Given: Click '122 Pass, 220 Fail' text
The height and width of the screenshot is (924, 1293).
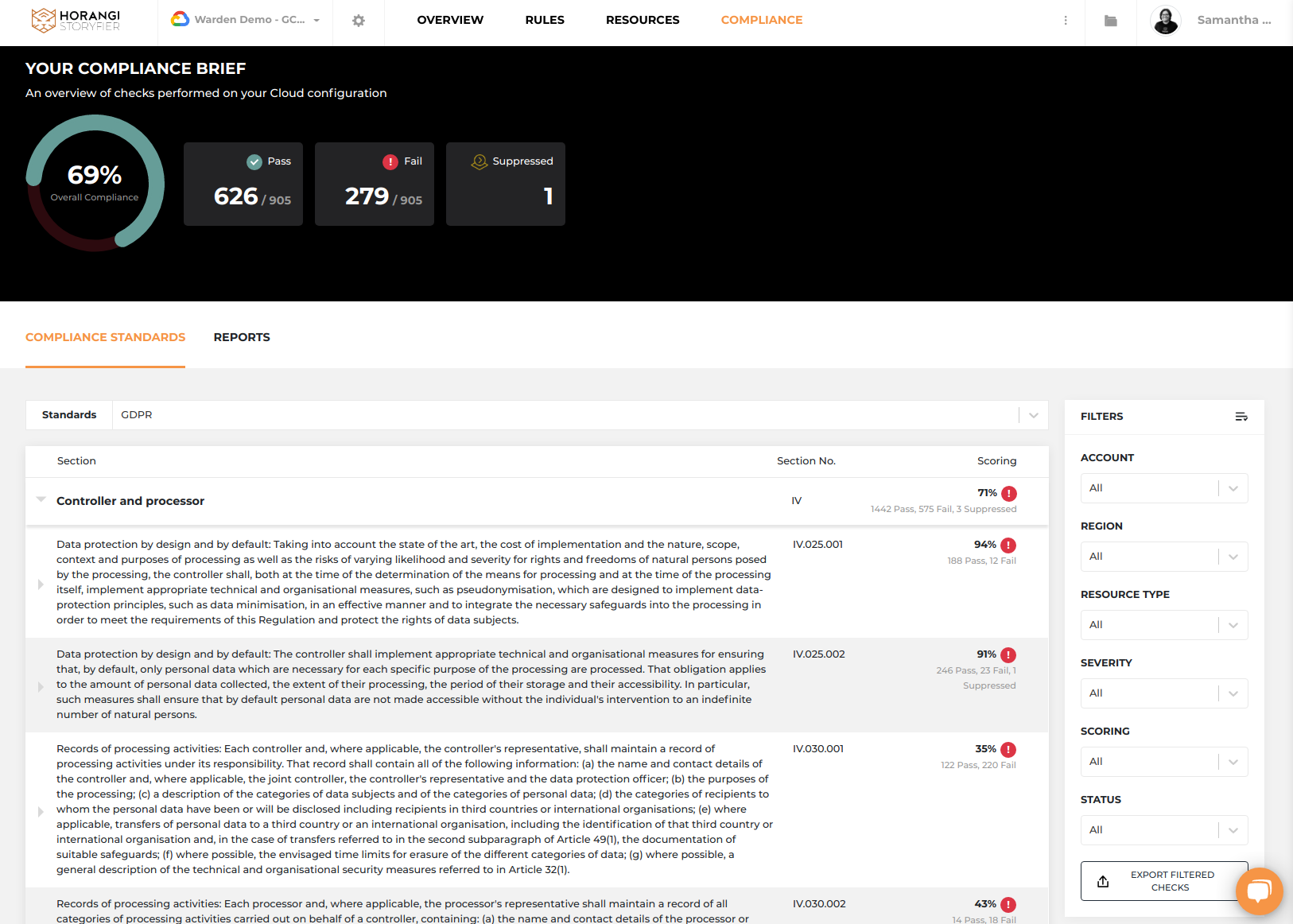Looking at the screenshot, I should 978,766.
